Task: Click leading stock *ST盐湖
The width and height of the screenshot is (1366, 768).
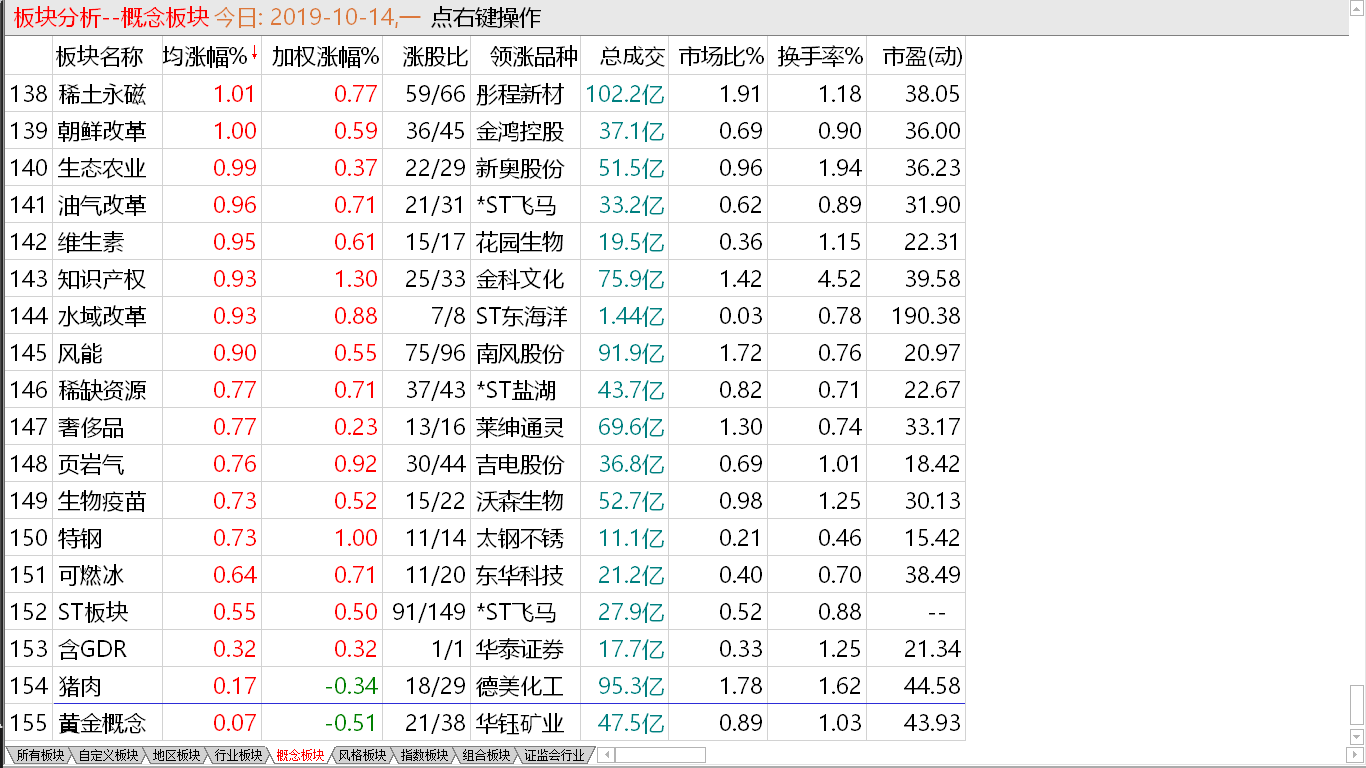Action: (x=516, y=390)
